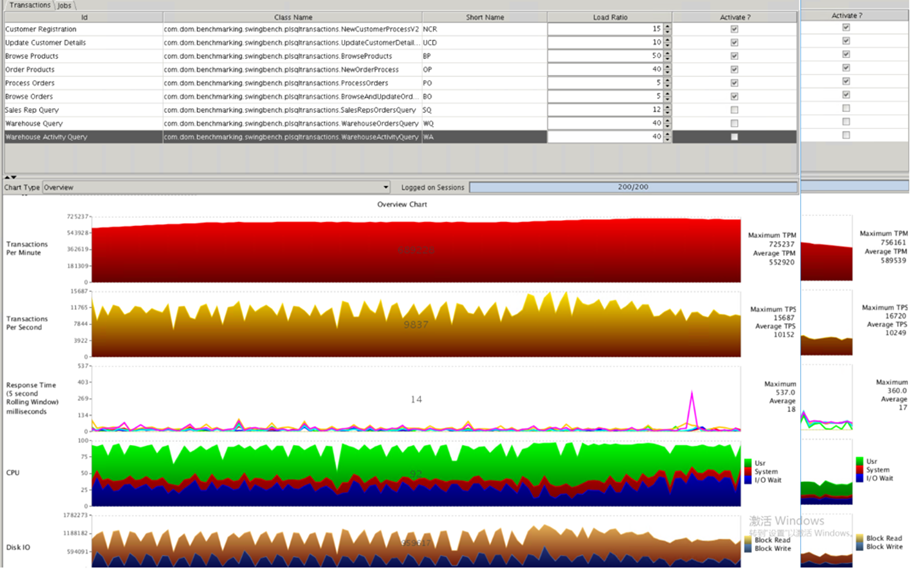This screenshot has height=574, width=911.
Task: Click collapse arrows above Chart Type label
Action: 10,177
